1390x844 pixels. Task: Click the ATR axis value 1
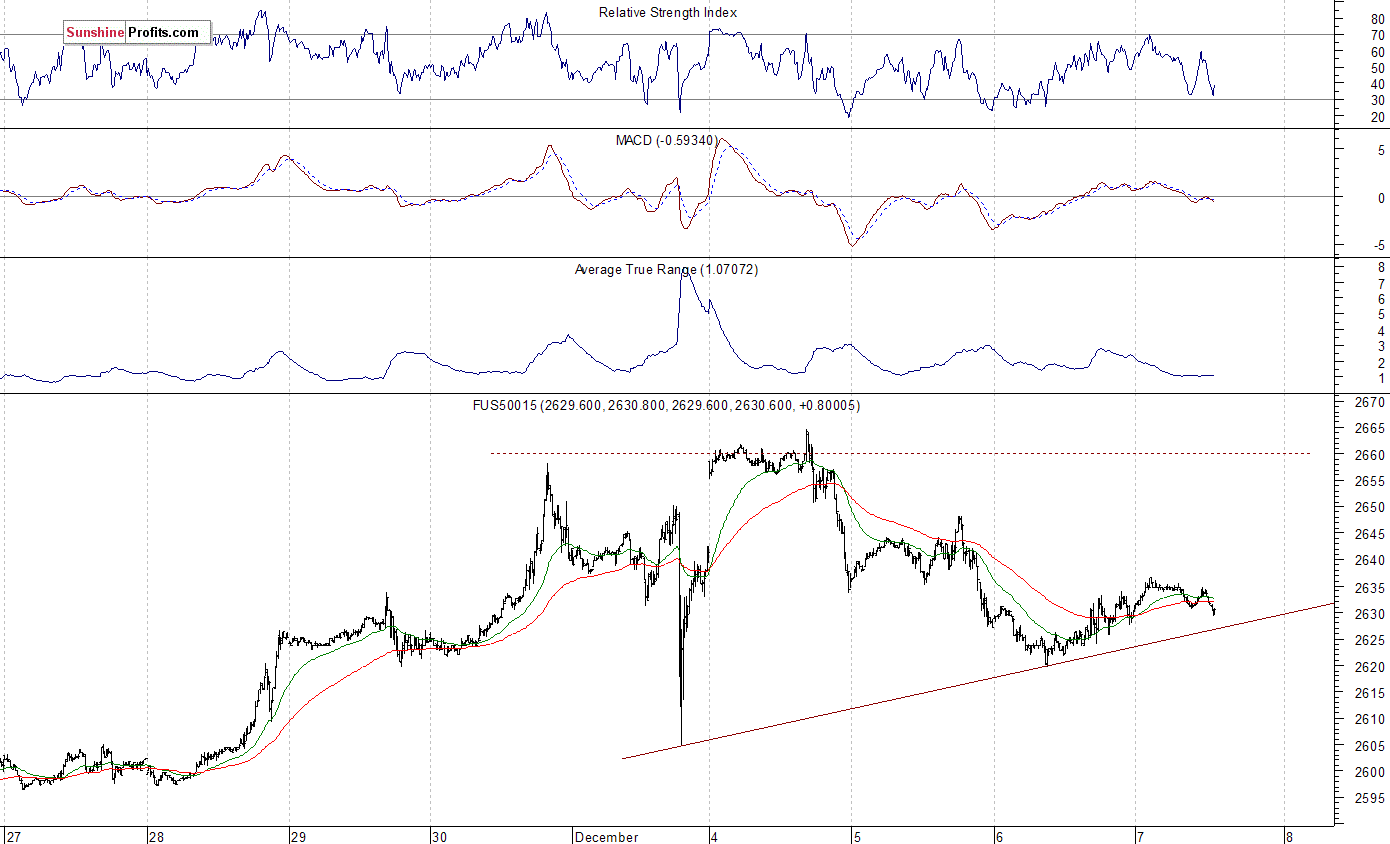(x=1381, y=379)
